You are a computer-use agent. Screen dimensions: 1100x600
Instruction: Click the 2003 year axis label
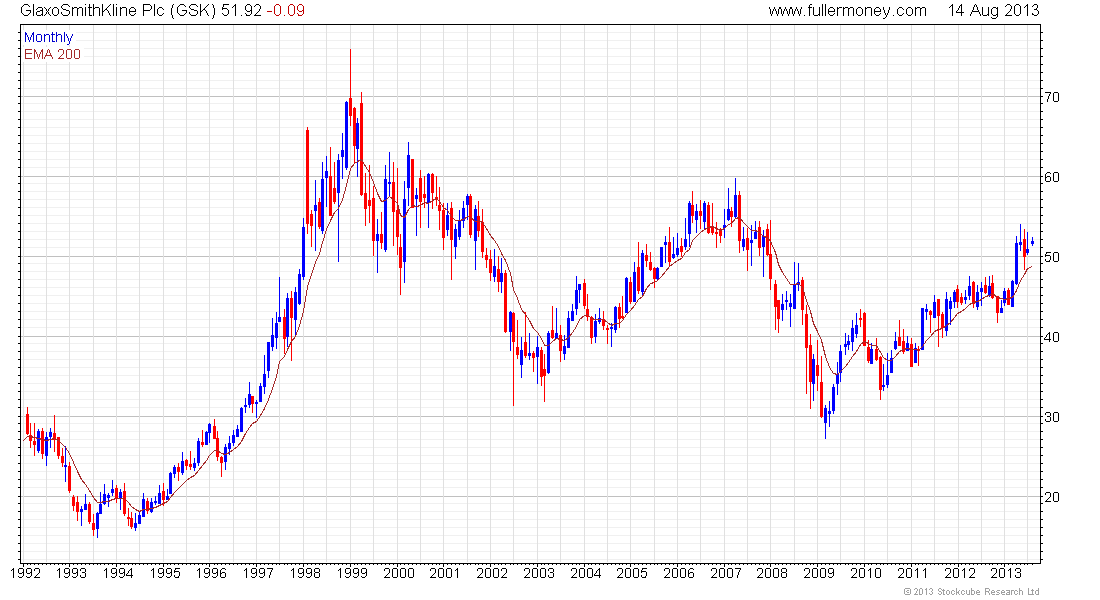539,573
